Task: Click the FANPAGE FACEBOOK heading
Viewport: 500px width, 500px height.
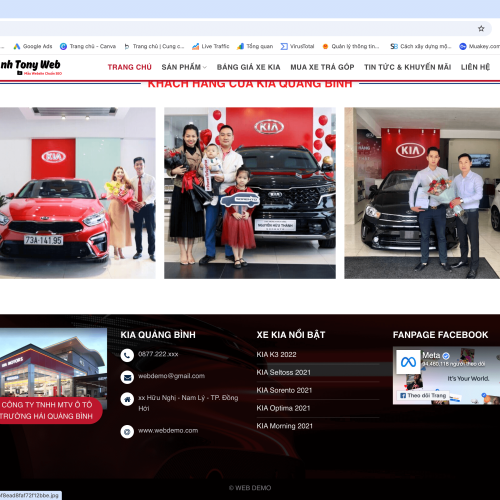Action: pyautogui.click(x=440, y=335)
